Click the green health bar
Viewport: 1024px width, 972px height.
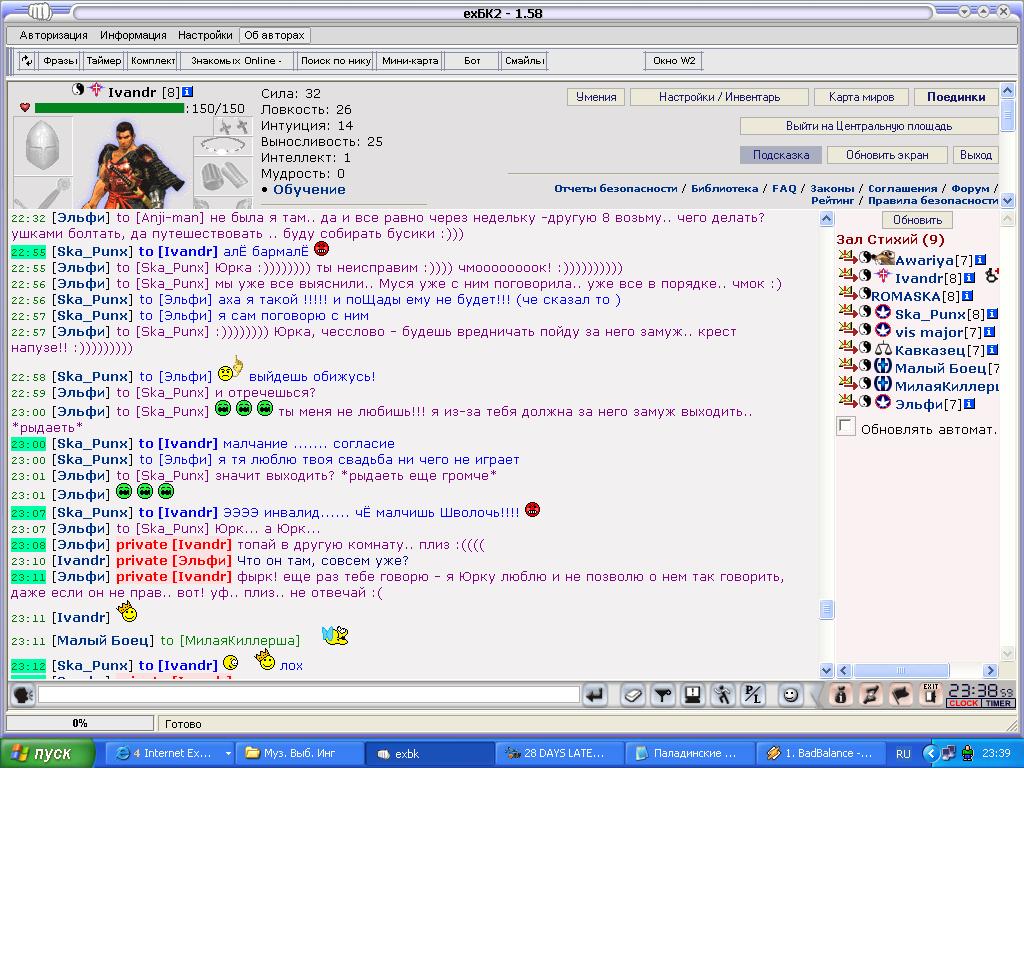click(109, 108)
